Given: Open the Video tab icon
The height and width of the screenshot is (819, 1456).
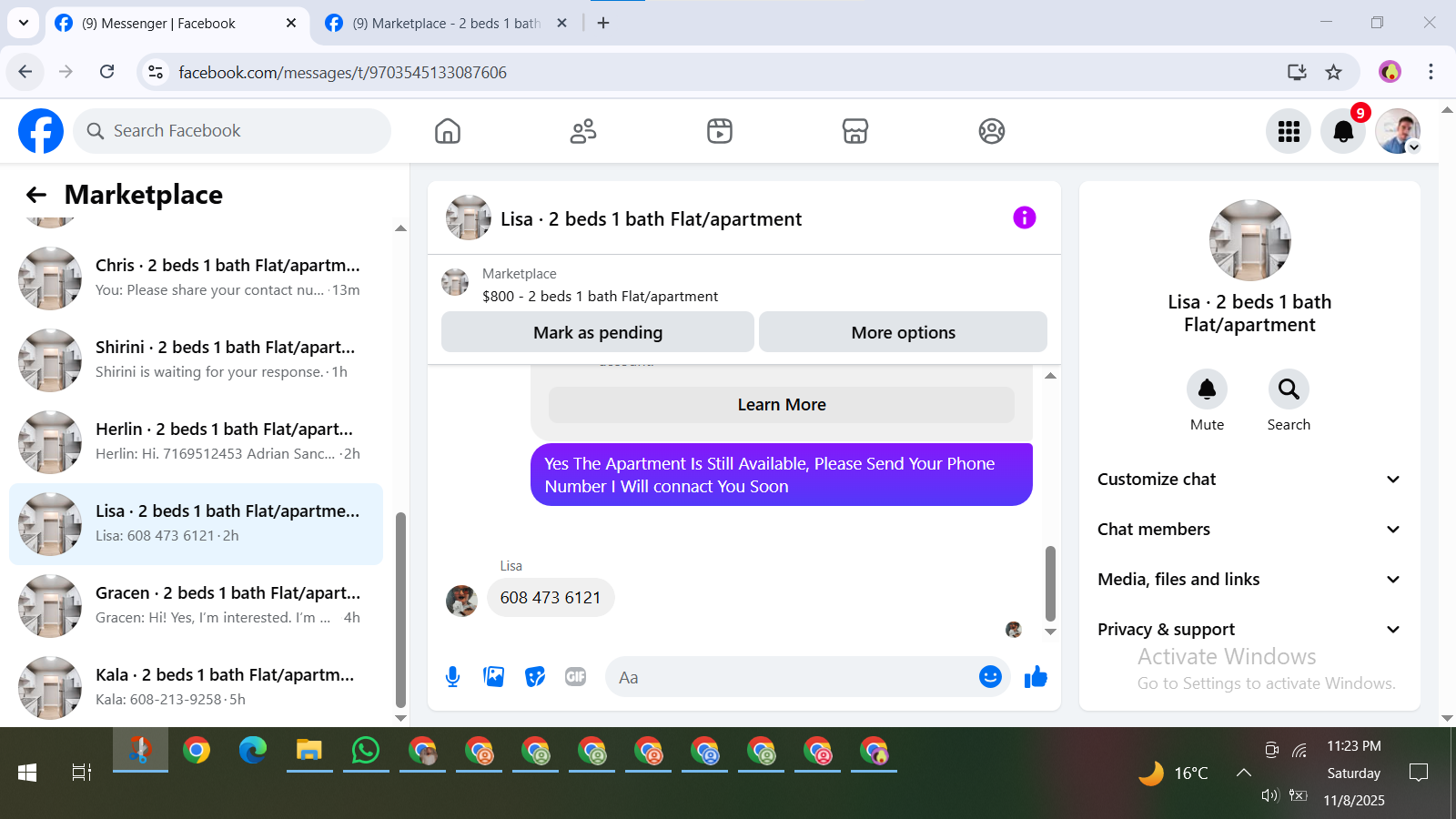Looking at the screenshot, I should (x=720, y=131).
